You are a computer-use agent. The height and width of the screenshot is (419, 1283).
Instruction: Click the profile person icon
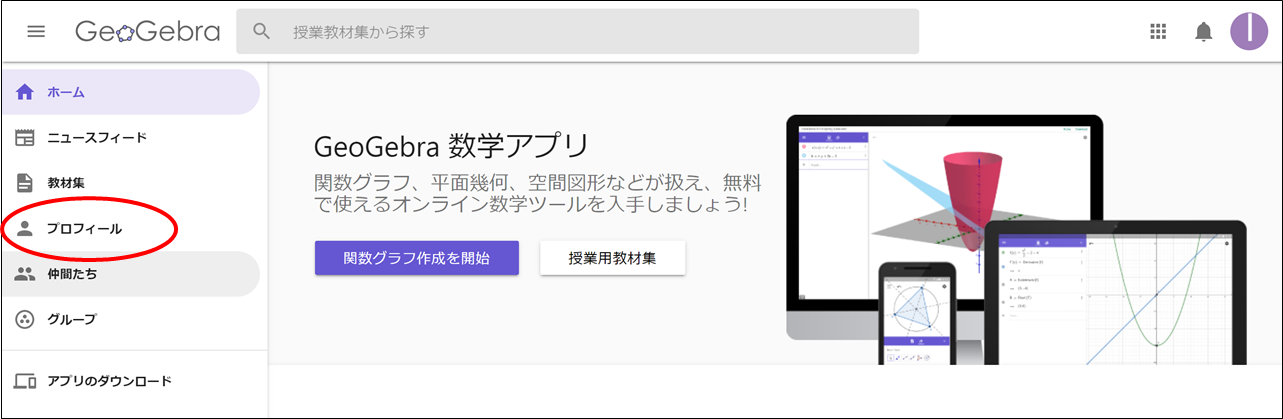click(25, 229)
